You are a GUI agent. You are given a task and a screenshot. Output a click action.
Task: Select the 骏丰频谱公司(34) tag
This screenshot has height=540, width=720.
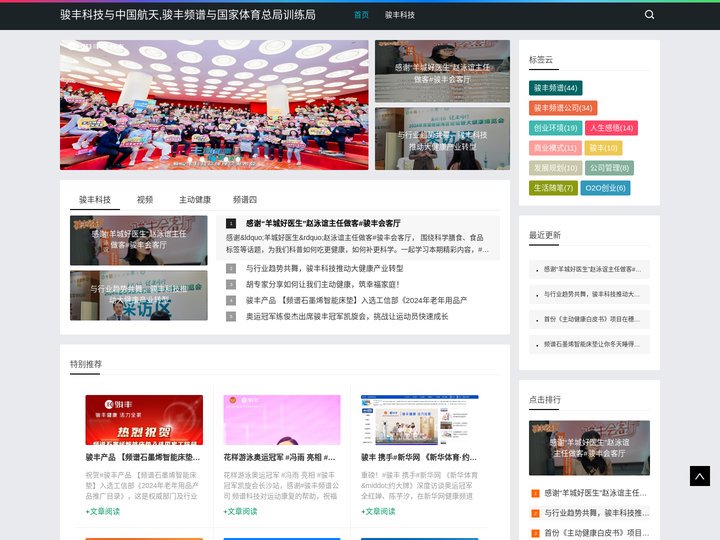click(x=563, y=108)
